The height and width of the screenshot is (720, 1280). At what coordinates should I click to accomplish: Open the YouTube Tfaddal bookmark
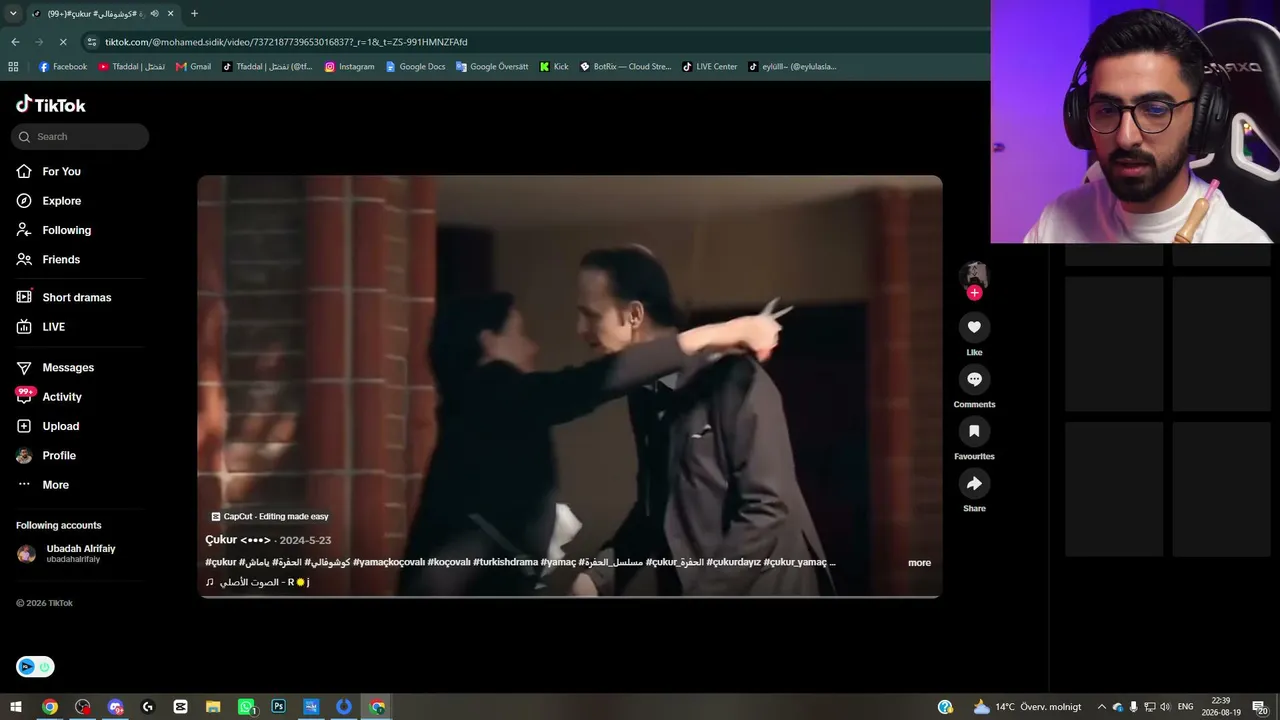click(x=132, y=67)
